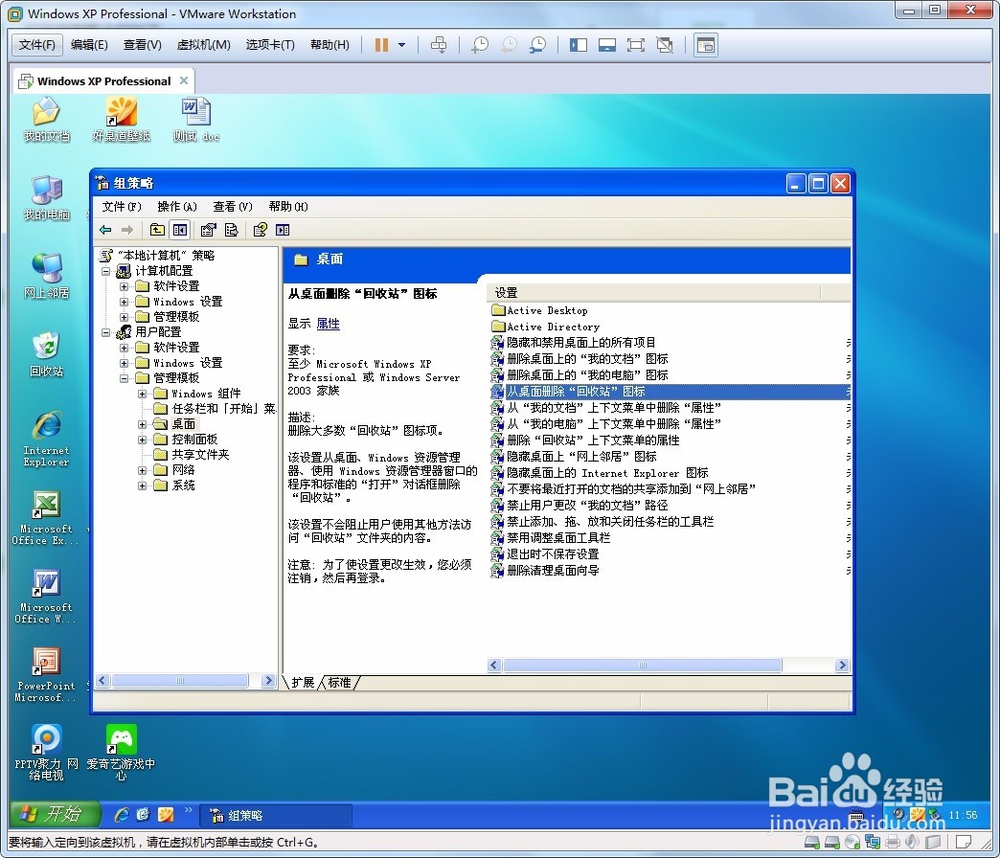Screen dimensions: 1000x858
Task: Click 设置 column header
Action: click(654, 292)
